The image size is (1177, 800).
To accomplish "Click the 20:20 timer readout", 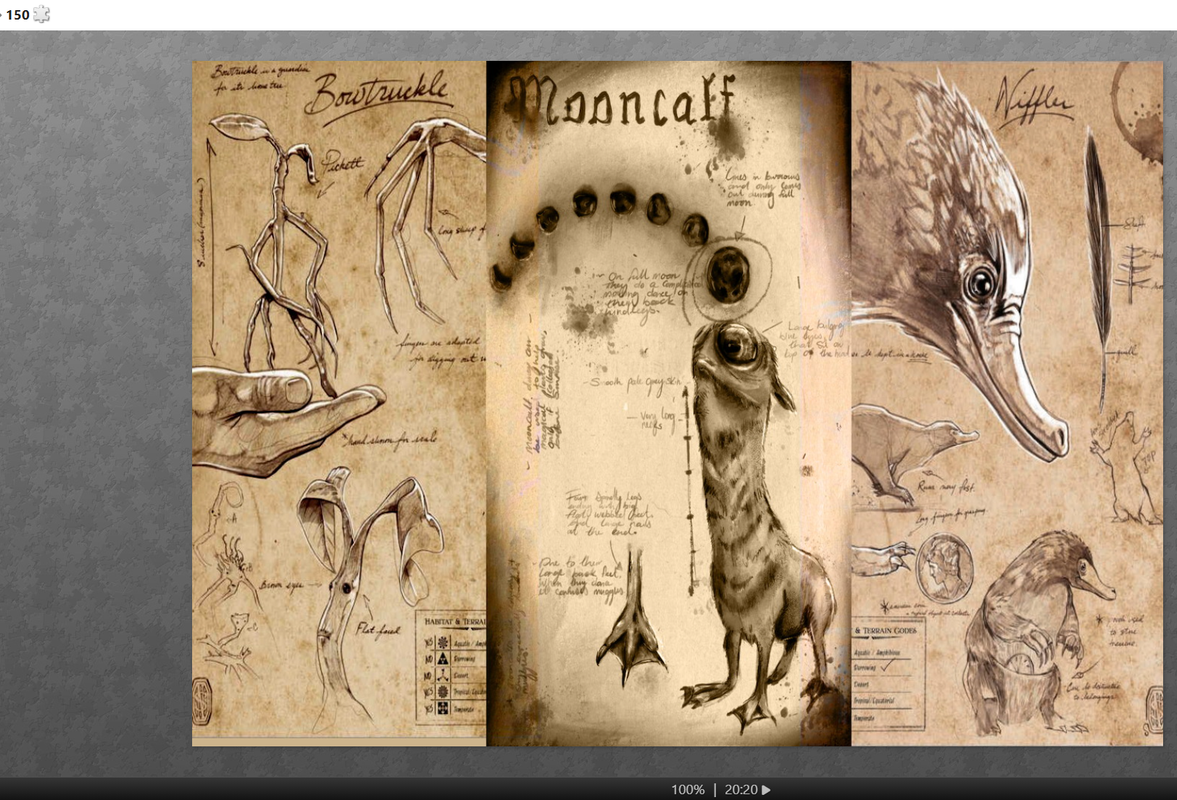I will click(741, 789).
